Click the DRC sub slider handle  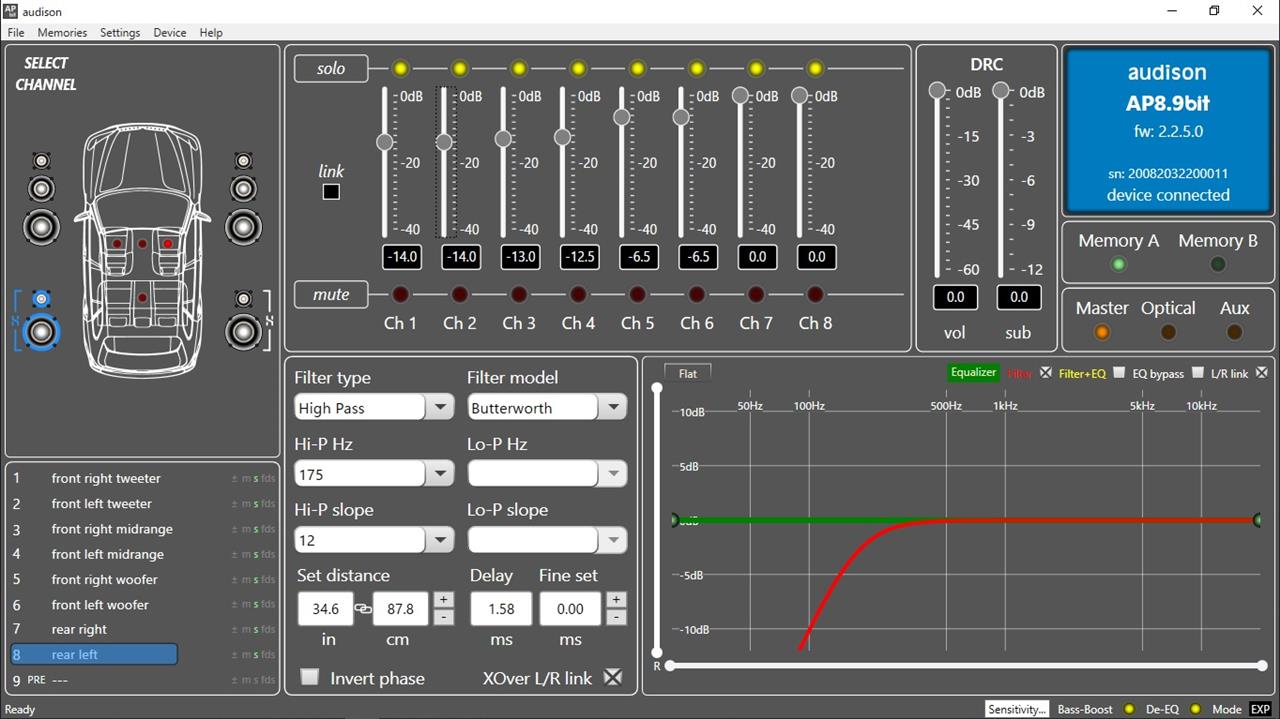pos(1000,91)
